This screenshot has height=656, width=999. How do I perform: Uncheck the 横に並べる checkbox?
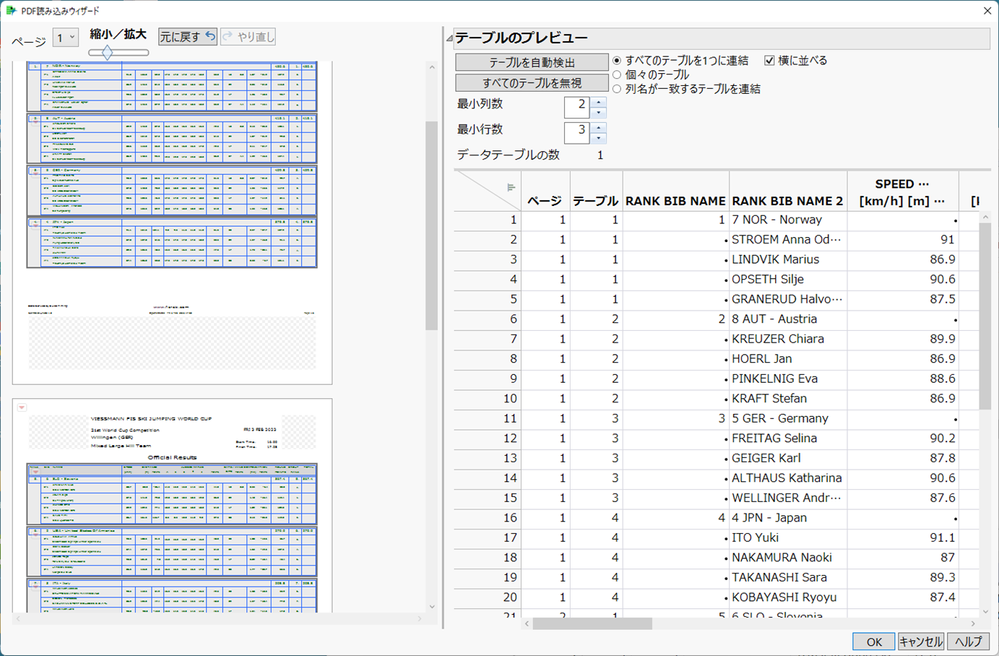point(767,58)
